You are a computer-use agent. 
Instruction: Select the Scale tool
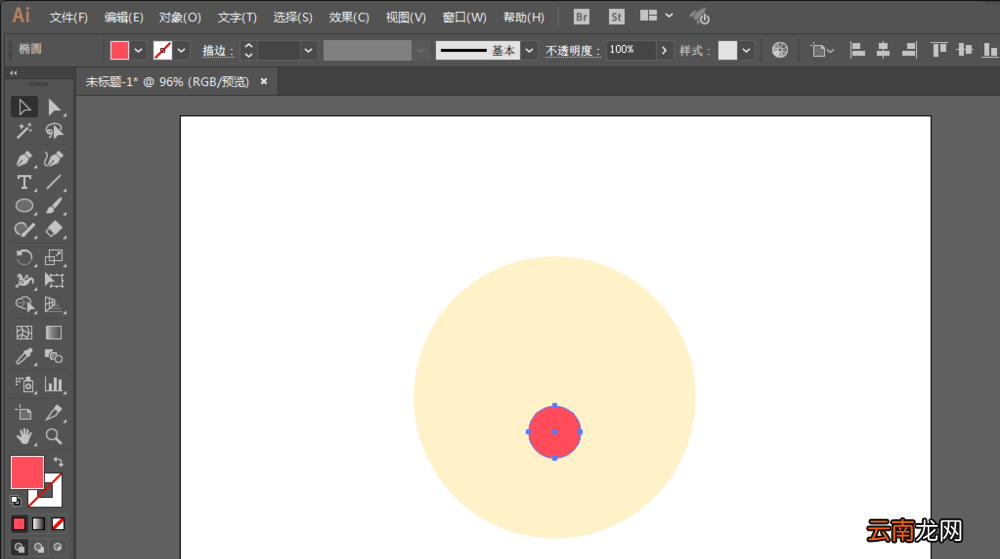tap(54, 257)
